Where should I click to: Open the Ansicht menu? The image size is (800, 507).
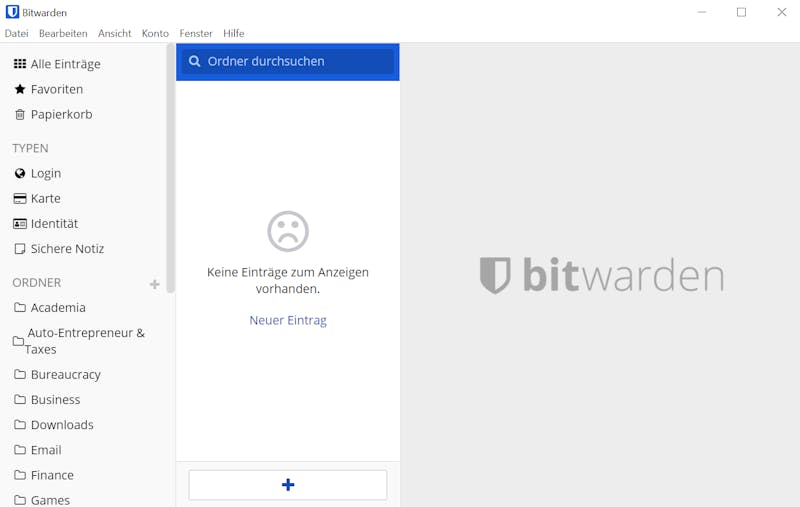(x=115, y=33)
